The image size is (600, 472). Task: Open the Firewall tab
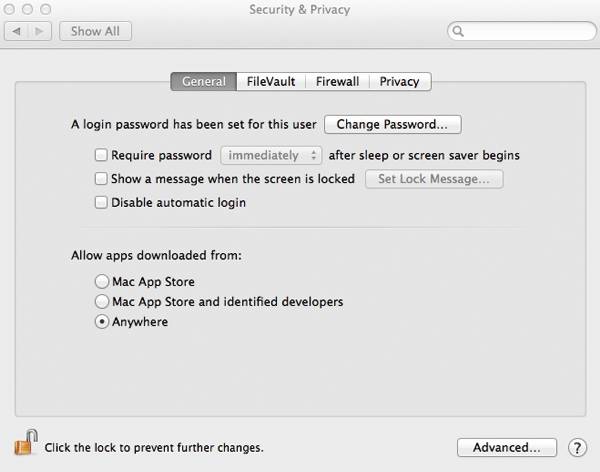pos(337,81)
